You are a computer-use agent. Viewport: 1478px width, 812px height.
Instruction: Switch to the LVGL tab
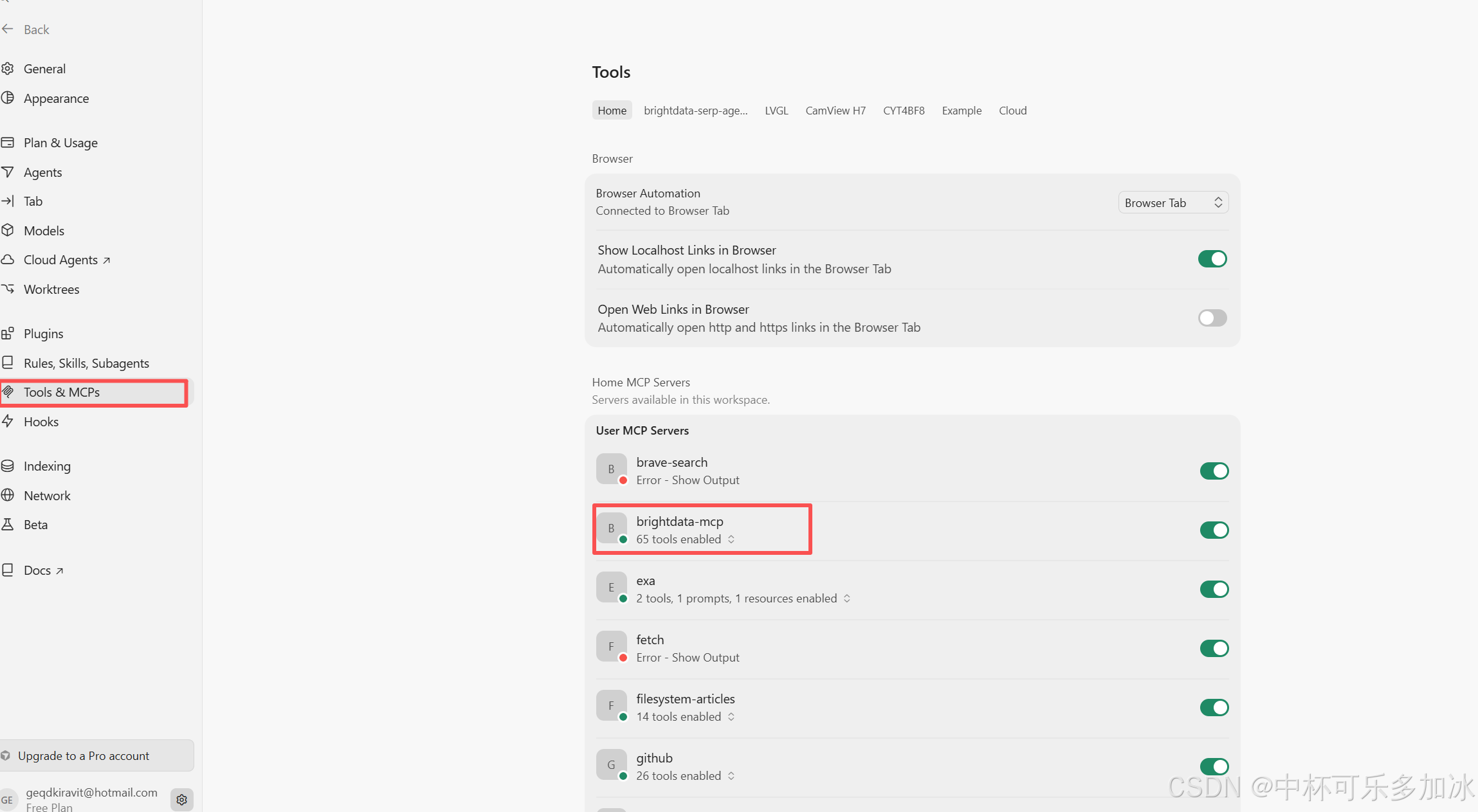[776, 111]
